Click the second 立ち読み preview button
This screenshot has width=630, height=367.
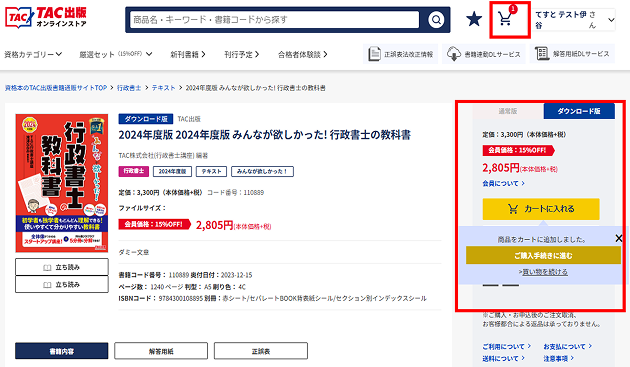[x=62, y=284]
